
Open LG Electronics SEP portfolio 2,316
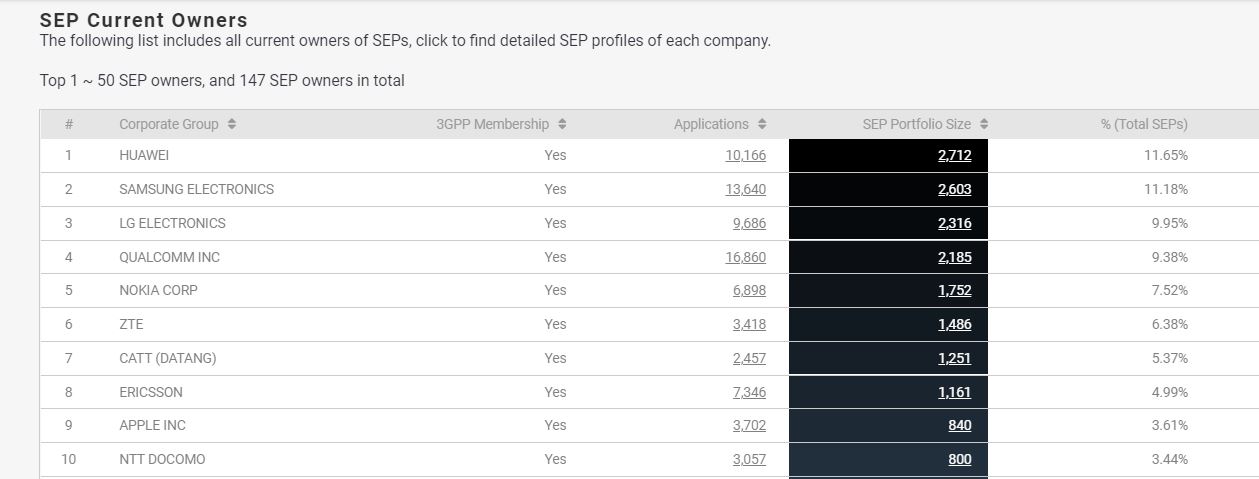tap(955, 223)
